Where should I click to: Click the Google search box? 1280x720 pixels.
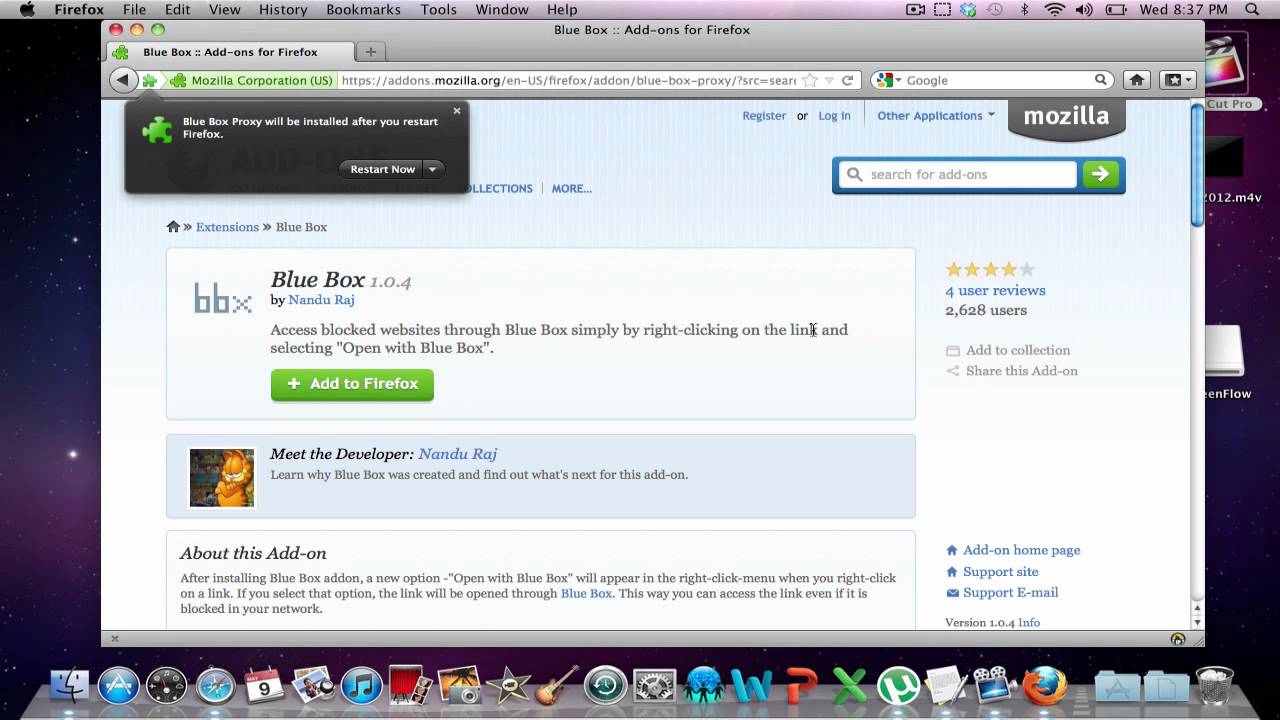(998, 80)
